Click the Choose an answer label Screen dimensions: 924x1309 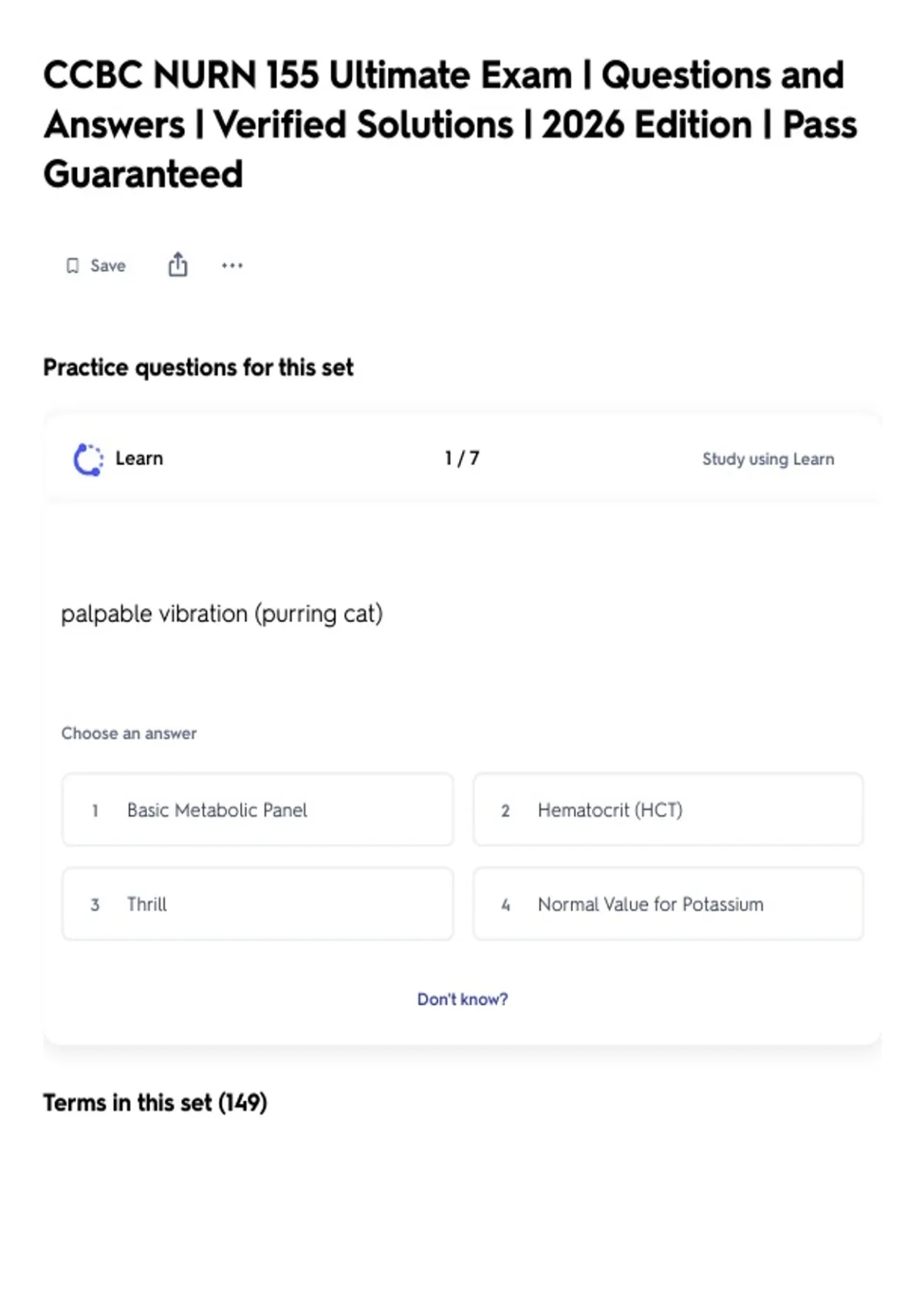coord(129,733)
